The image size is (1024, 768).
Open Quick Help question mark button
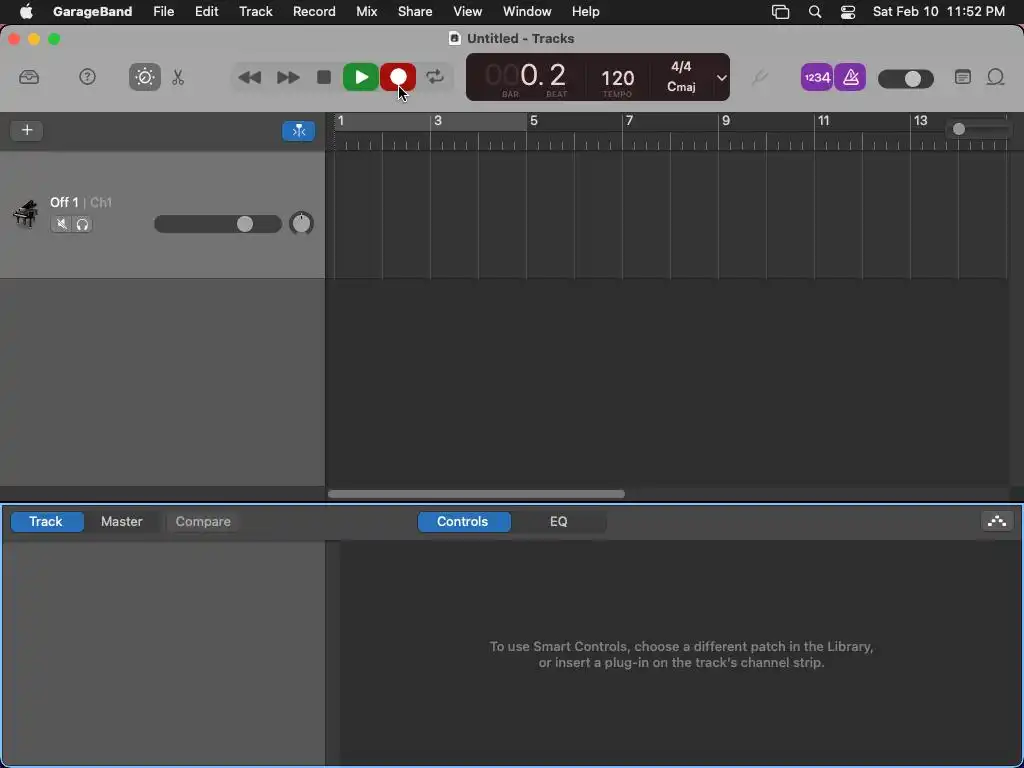point(87,77)
